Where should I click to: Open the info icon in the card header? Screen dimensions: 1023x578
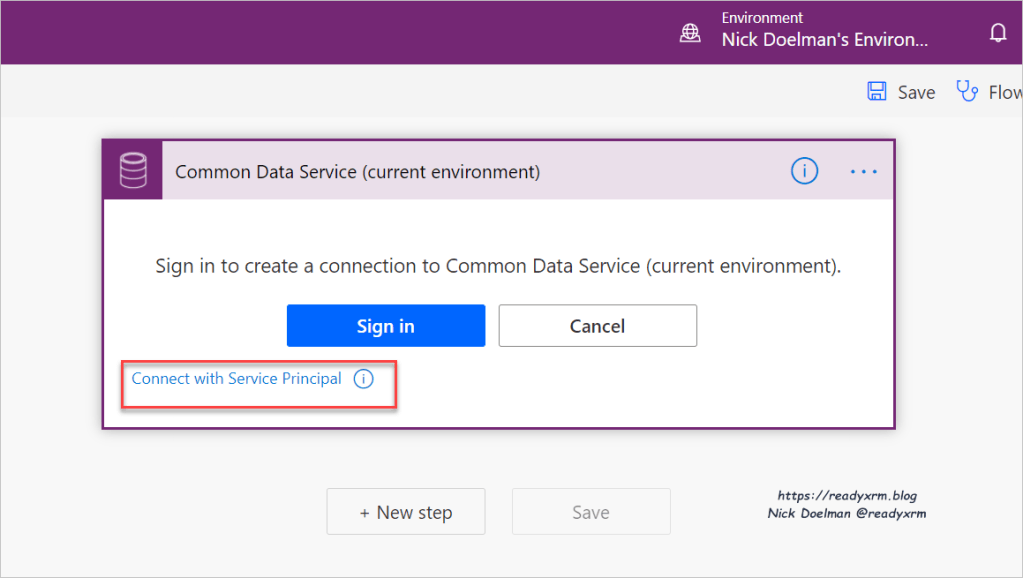pyautogui.click(x=804, y=171)
